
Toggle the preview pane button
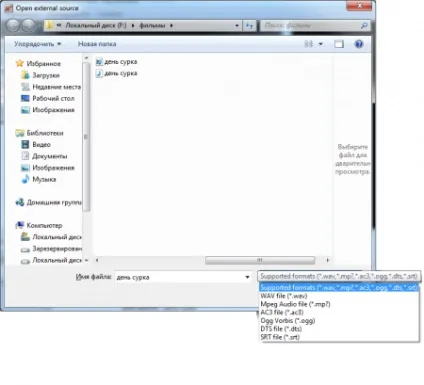339,44
